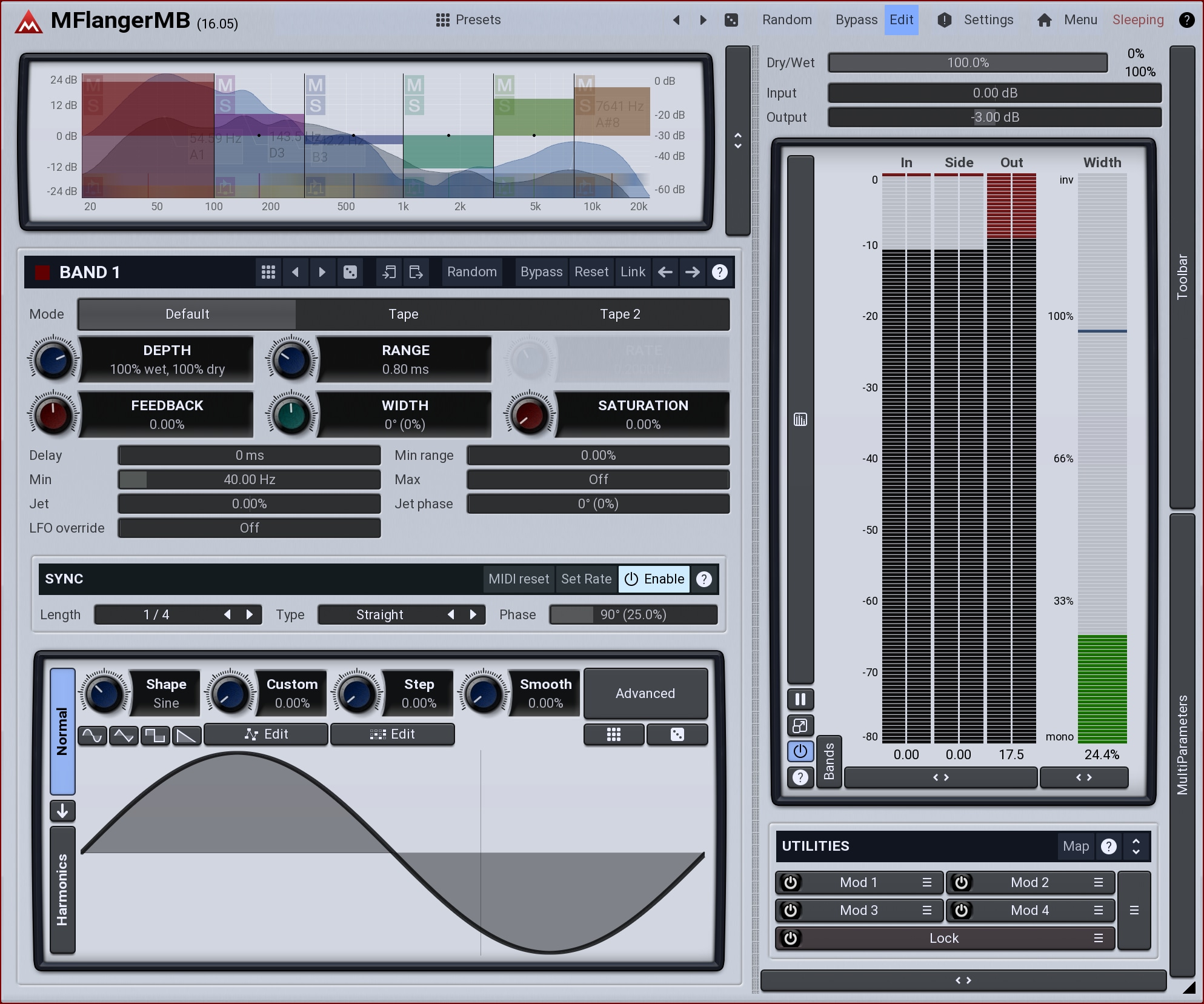This screenshot has width=1204, height=1004.
Task: Click Band 1 dice randomize icon
Action: (x=350, y=272)
